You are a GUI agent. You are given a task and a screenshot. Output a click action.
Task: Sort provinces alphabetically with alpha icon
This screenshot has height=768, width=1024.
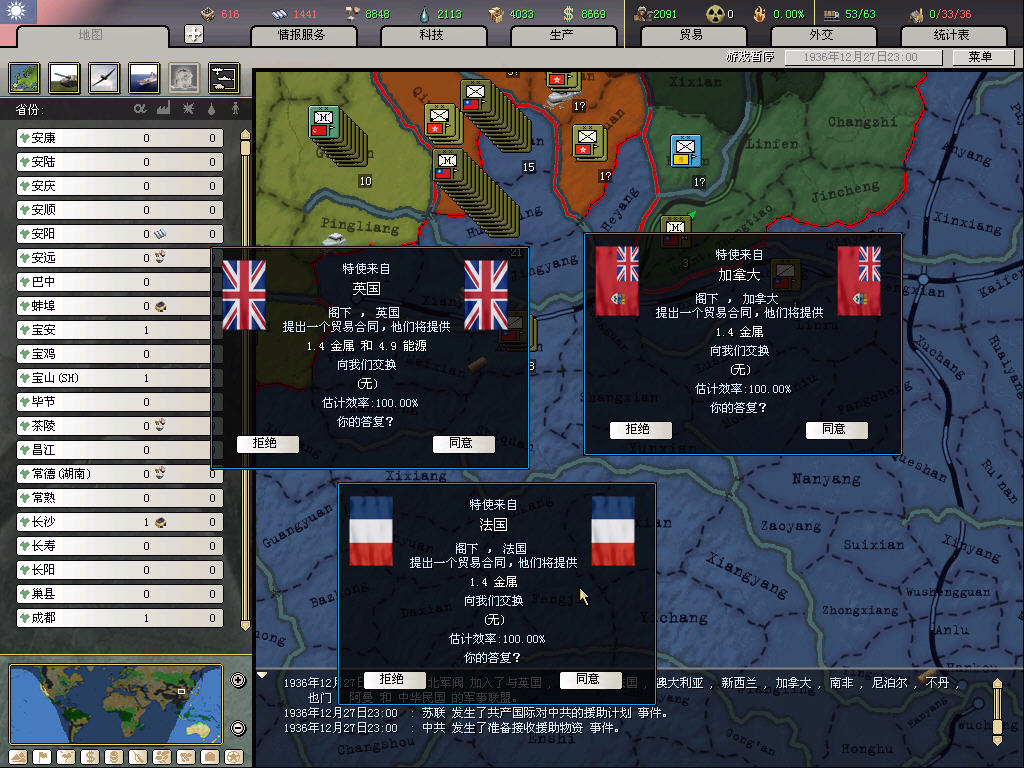pos(140,108)
